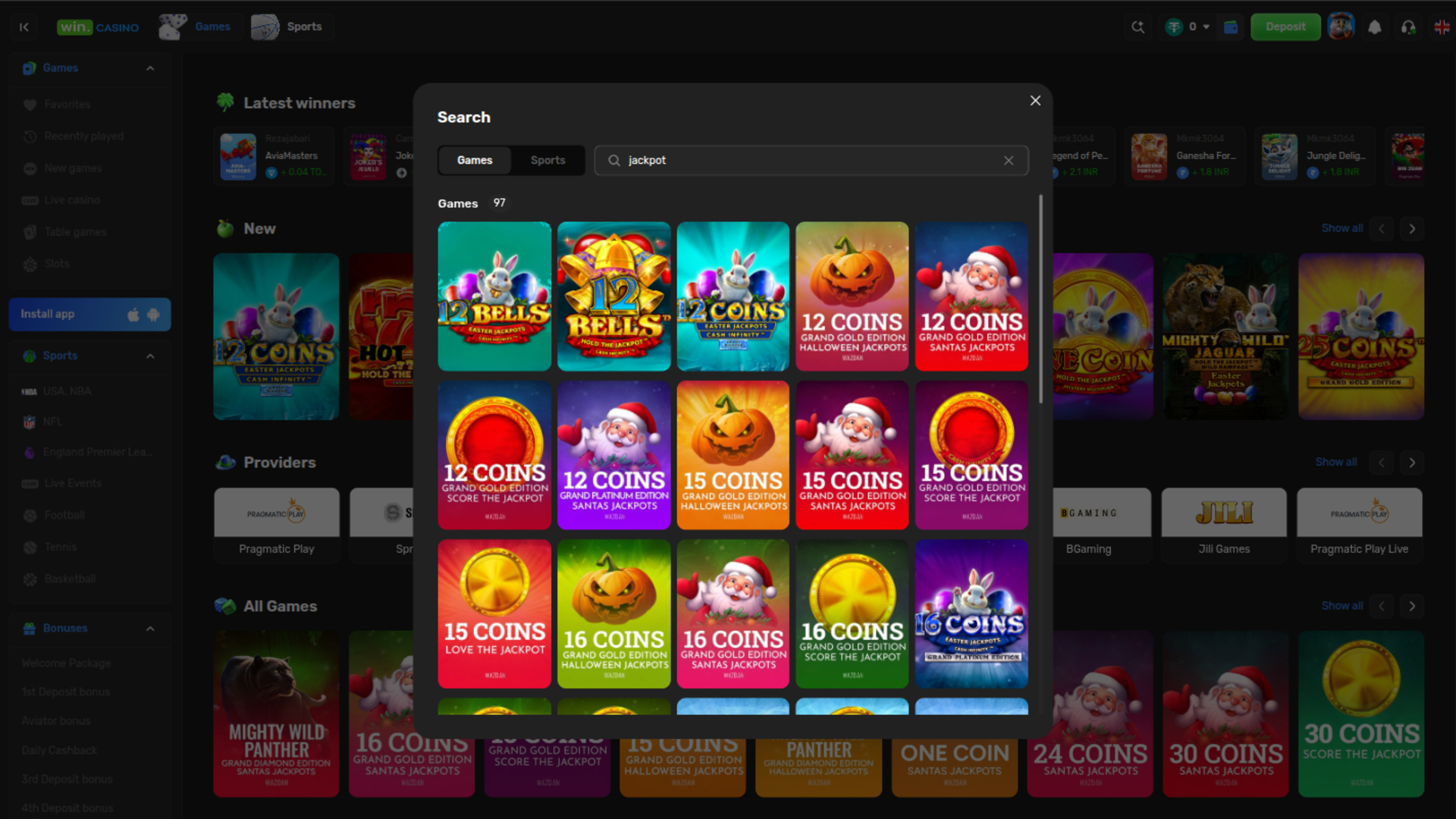Click the green Deposit button
Viewport: 1456px width, 819px height.
point(1285,27)
